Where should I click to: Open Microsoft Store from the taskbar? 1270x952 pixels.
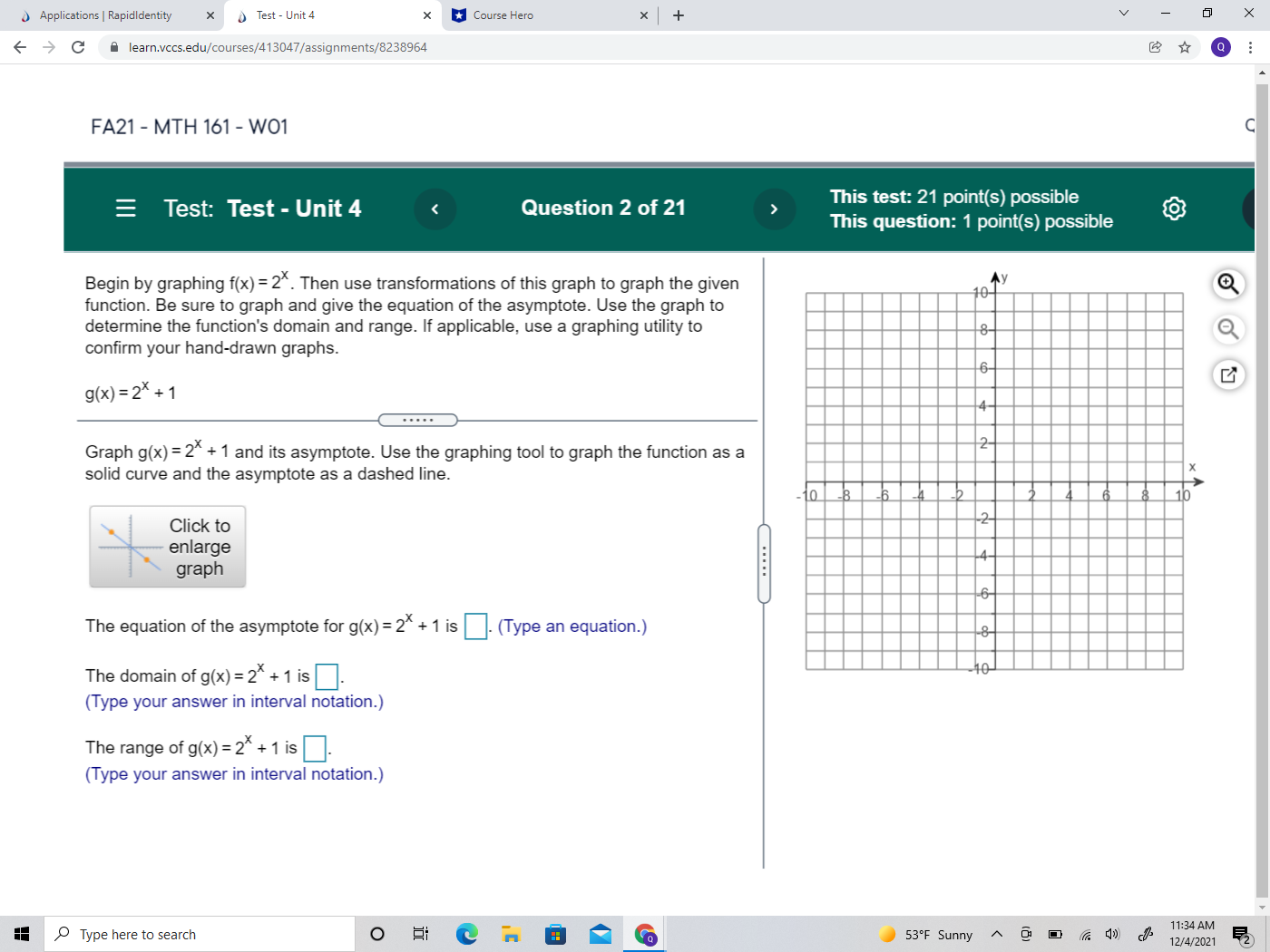tap(555, 934)
